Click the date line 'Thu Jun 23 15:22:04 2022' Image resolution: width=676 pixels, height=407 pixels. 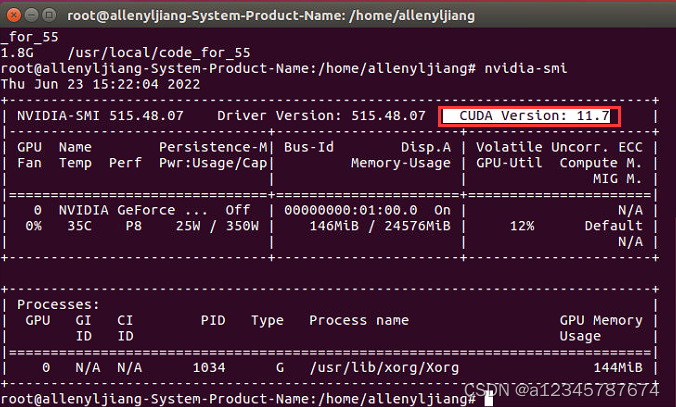[100, 84]
